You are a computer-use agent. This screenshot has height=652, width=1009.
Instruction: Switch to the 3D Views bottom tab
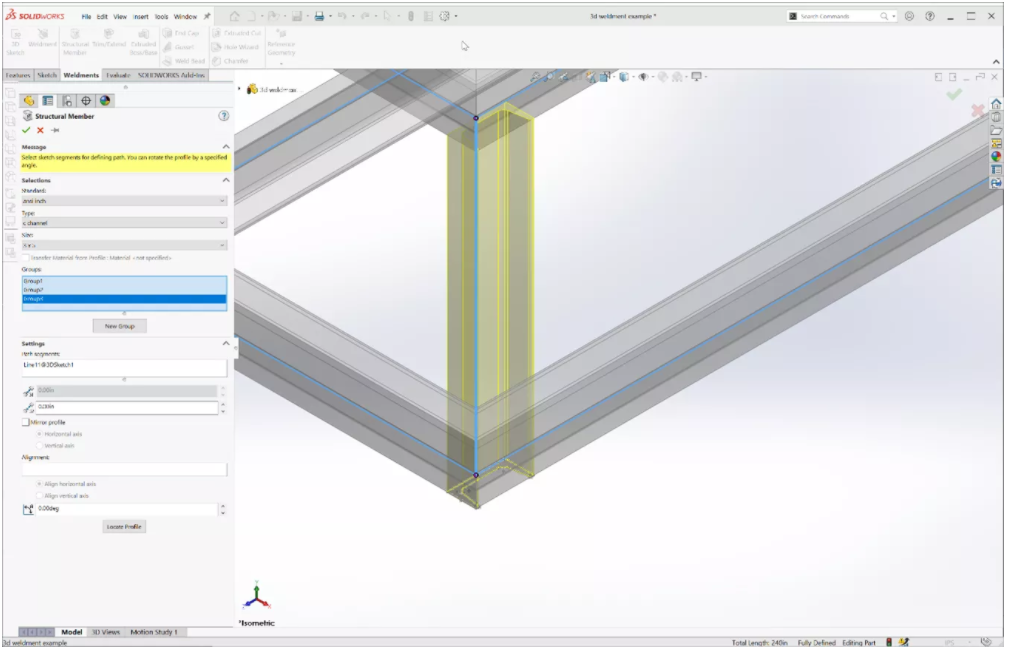[106, 632]
